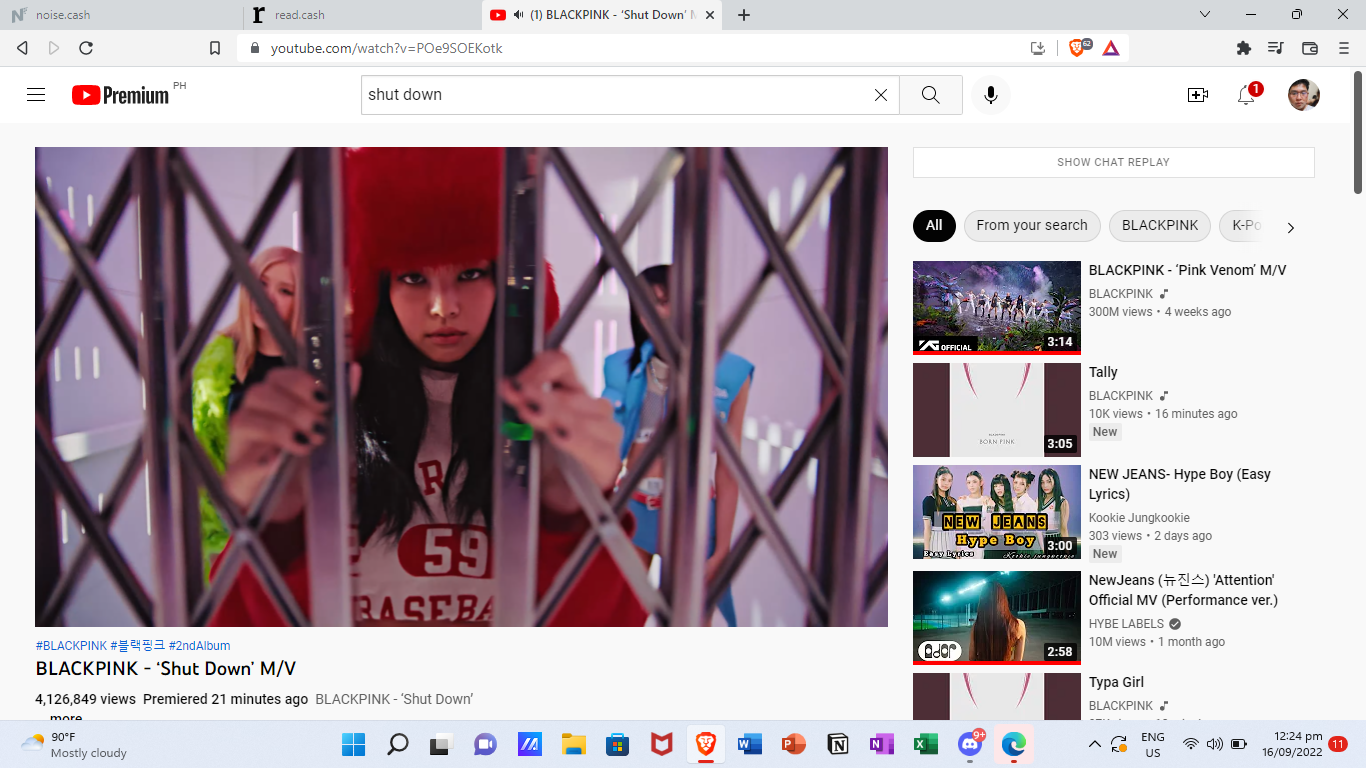Open the 'Tally' video title link
Image resolution: width=1366 pixels, height=768 pixels.
[1103, 372]
